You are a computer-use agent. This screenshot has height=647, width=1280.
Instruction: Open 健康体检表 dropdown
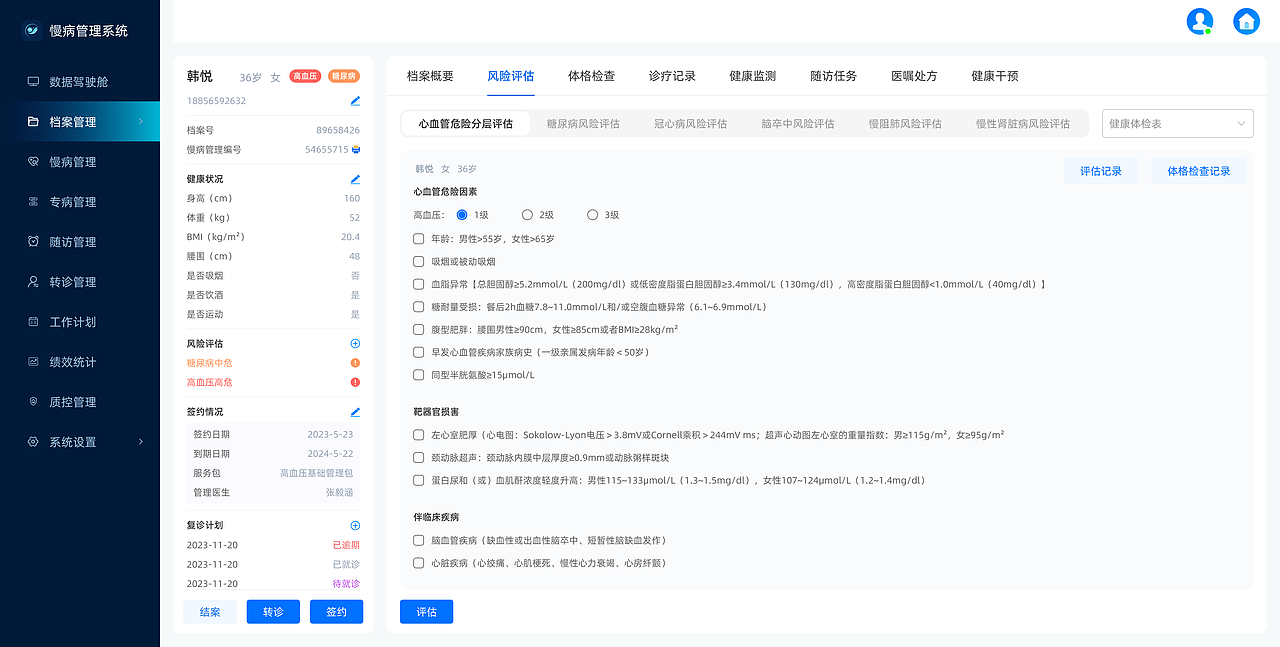click(x=1177, y=124)
